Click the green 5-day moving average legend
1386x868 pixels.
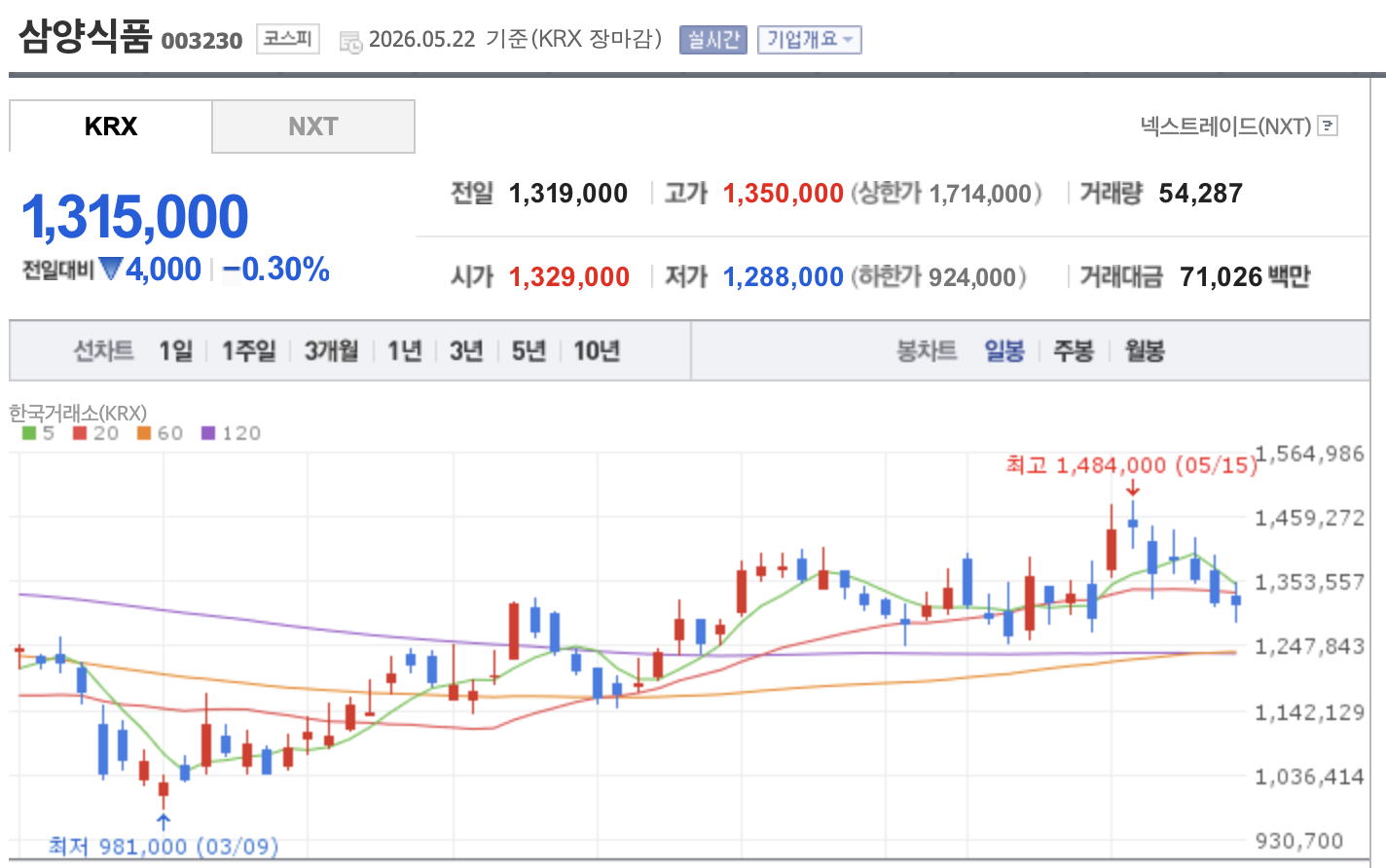click(38, 433)
